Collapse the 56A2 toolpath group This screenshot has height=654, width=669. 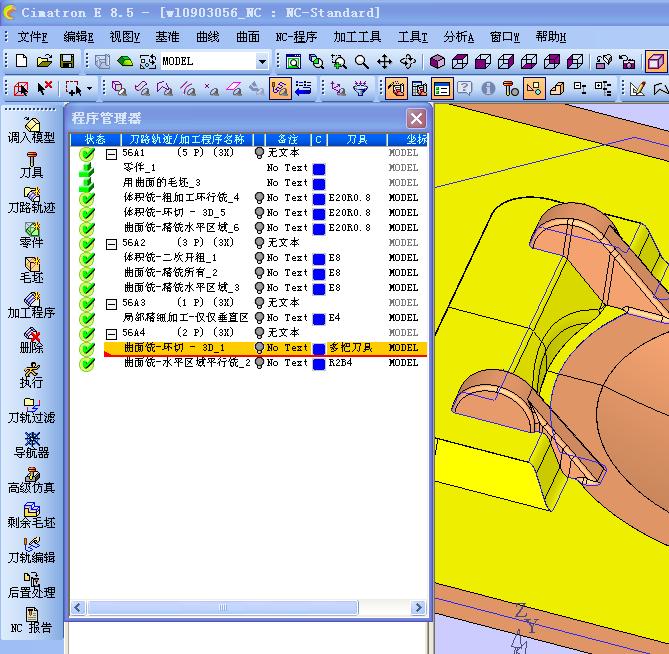[111, 244]
